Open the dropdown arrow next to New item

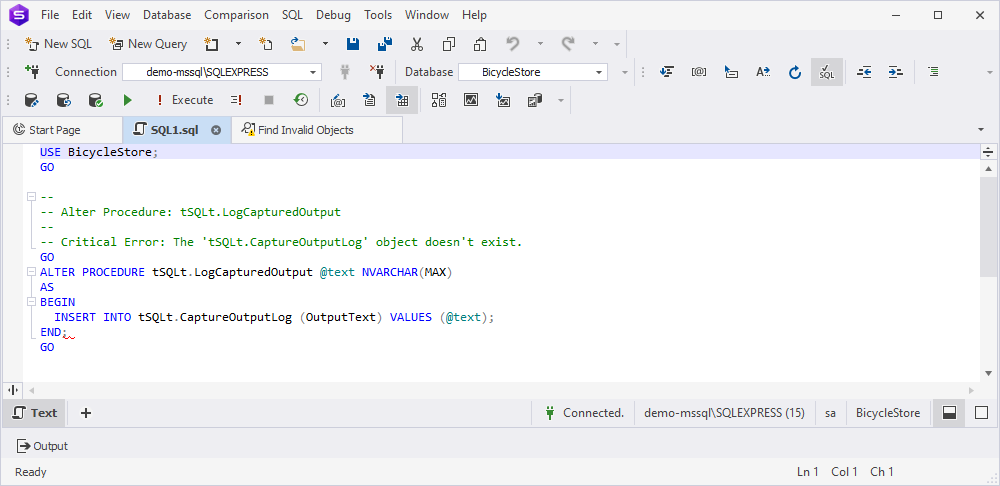click(238, 44)
